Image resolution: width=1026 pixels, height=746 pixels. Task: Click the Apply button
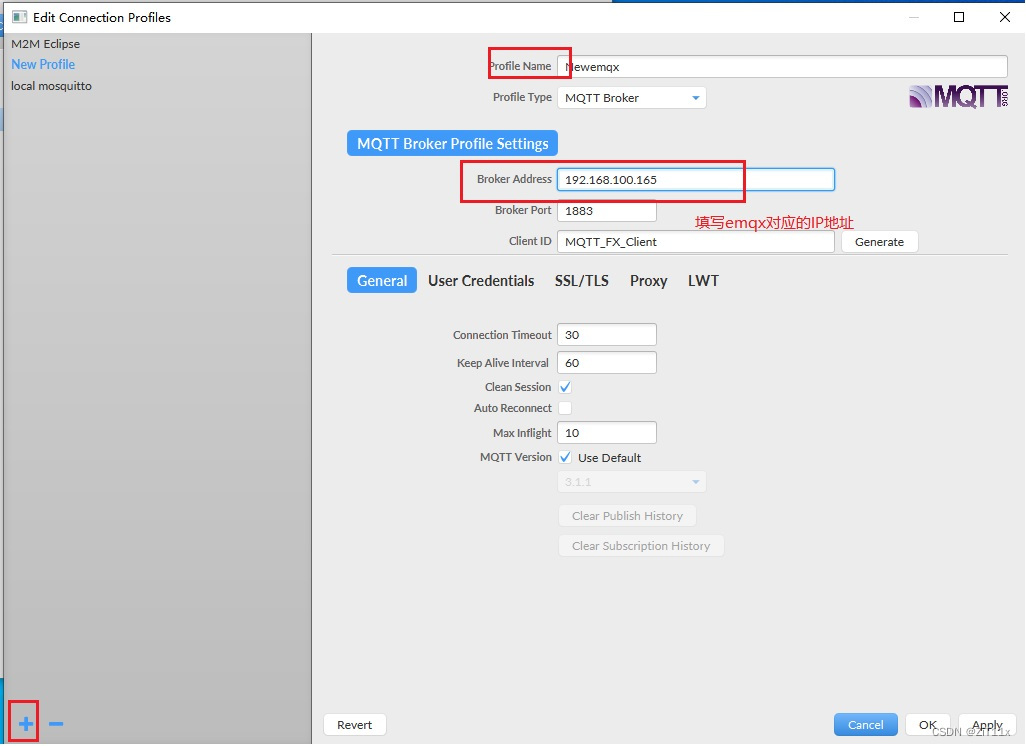pyautogui.click(x=987, y=724)
